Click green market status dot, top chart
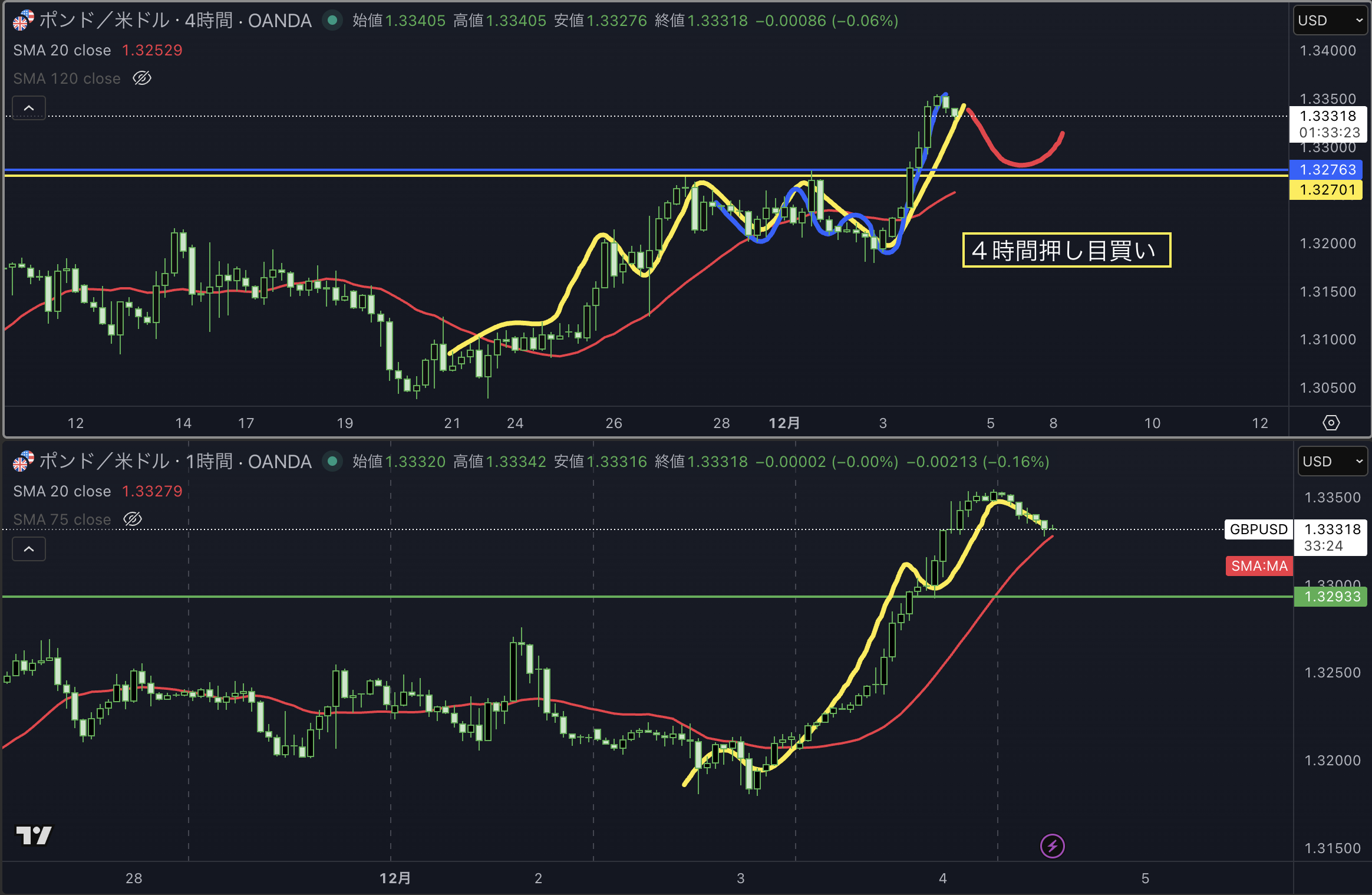The height and width of the screenshot is (895, 1372). coord(332,21)
